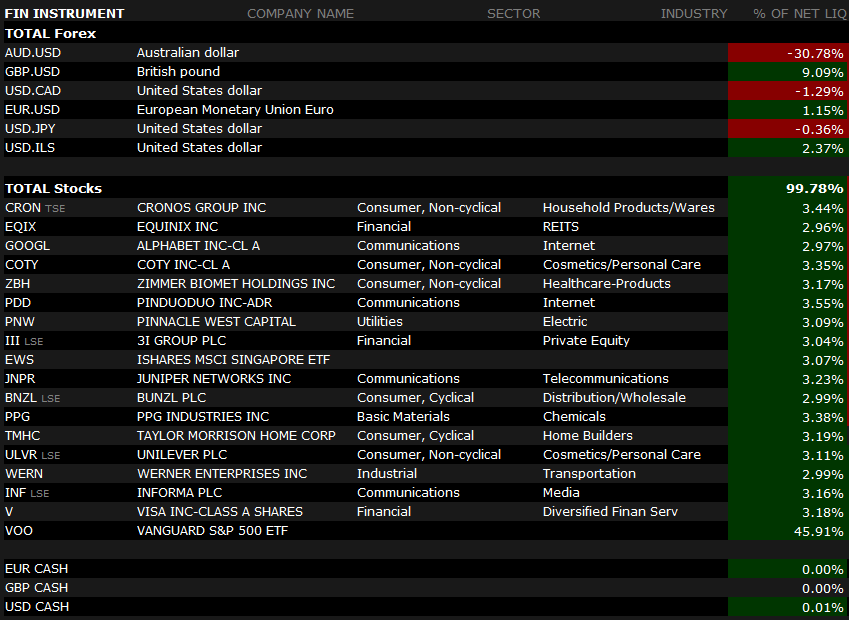The image size is (849, 620).
Task: Select the ZBH ticker
Action: point(17,283)
